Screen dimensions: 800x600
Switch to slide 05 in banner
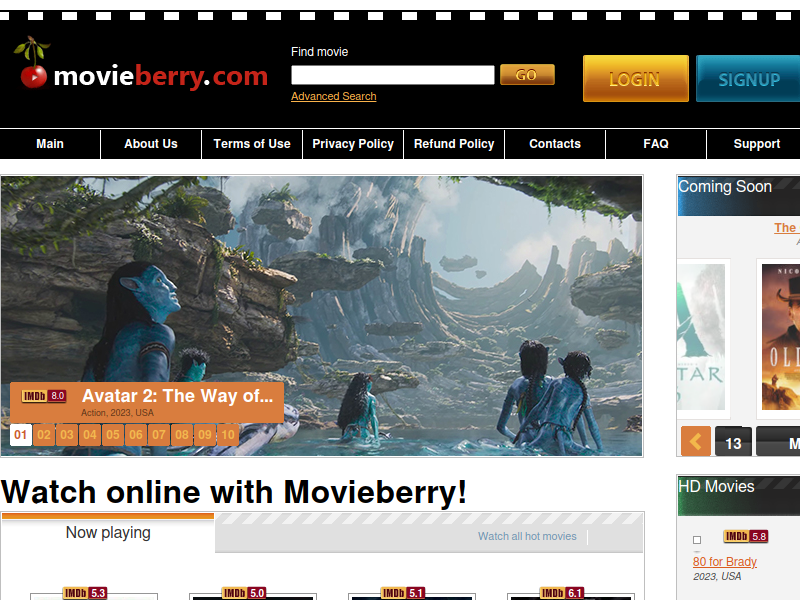coord(113,435)
